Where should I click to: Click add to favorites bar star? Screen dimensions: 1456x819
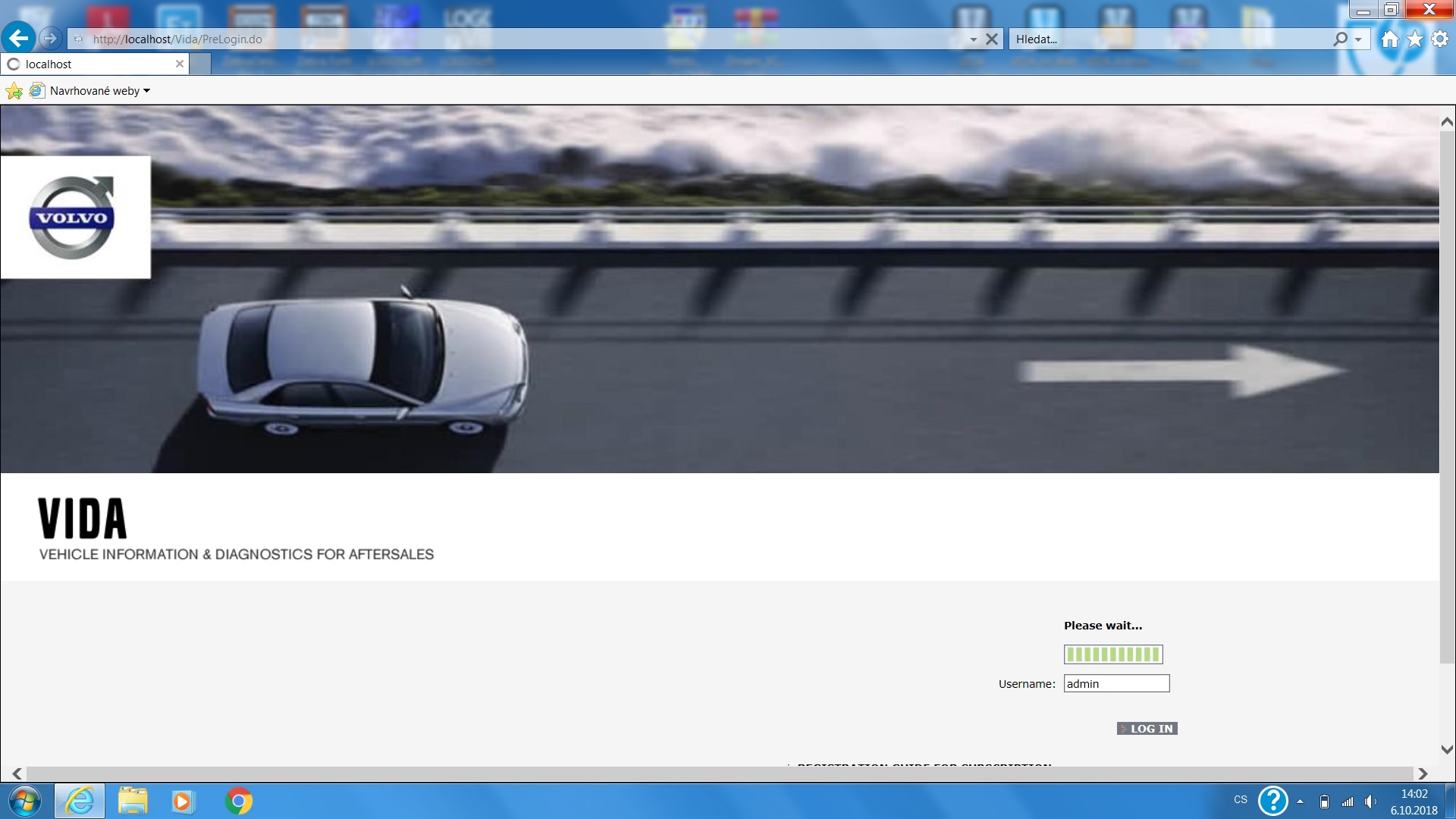[x=14, y=91]
